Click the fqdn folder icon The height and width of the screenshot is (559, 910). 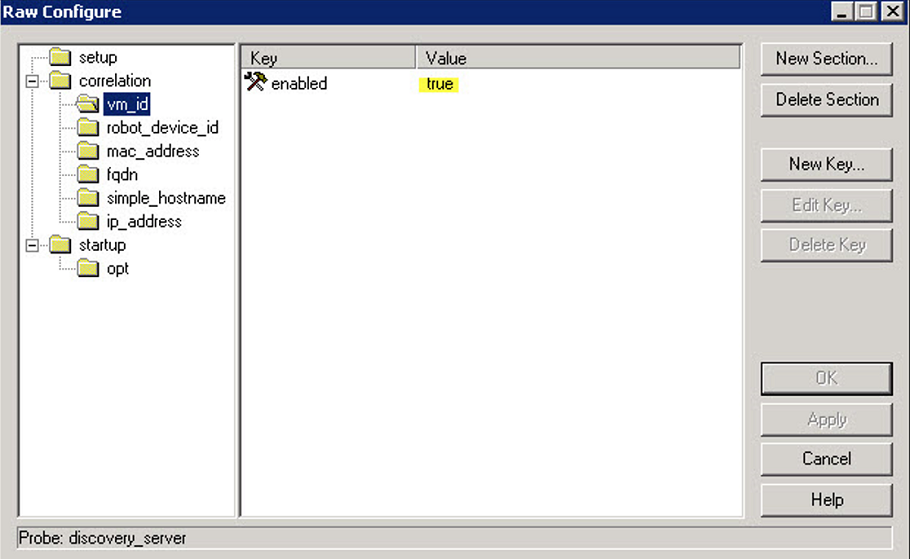88,174
